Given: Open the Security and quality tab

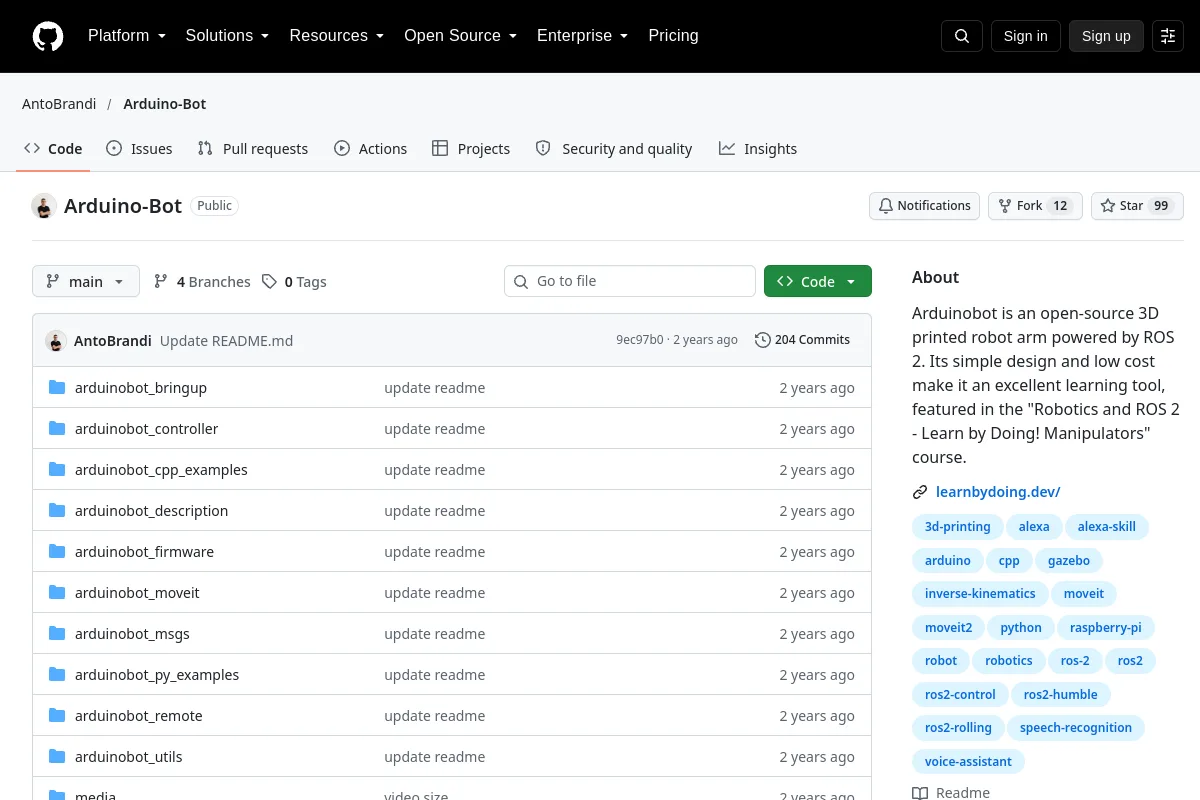Looking at the screenshot, I should pyautogui.click(x=614, y=149).
